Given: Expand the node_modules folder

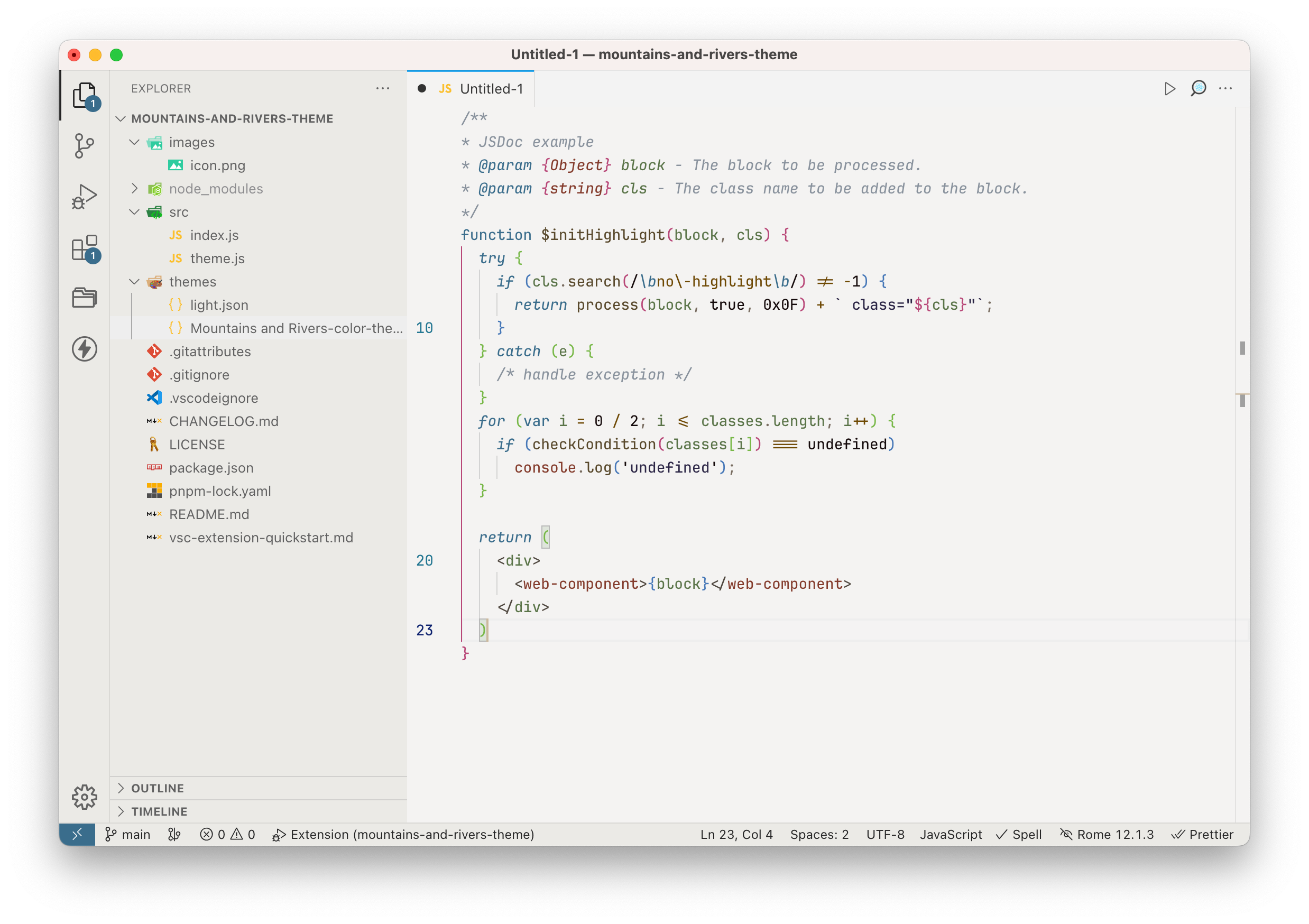Looking at the screenshot, I should pos(135,188).
